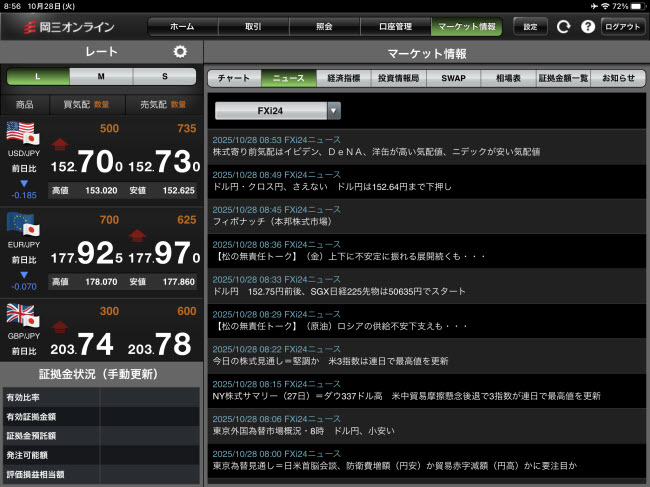Tap EUR/JPY bid price 177.925
Image resolution: width=650 pixels, height=487 pixels.
click(87, 253)
